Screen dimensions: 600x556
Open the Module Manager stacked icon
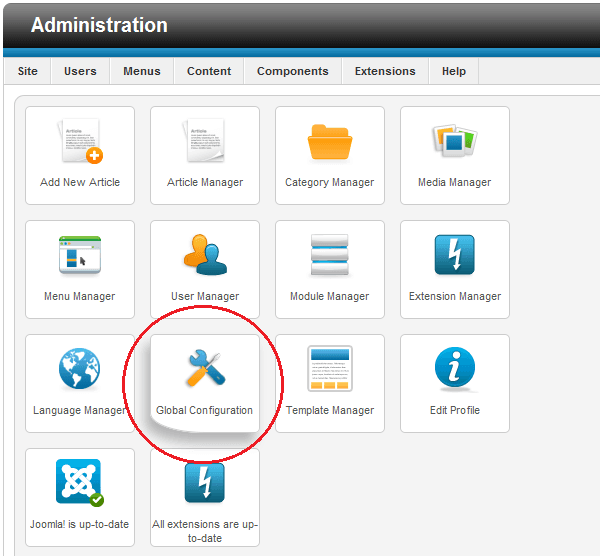coord(329,255)
